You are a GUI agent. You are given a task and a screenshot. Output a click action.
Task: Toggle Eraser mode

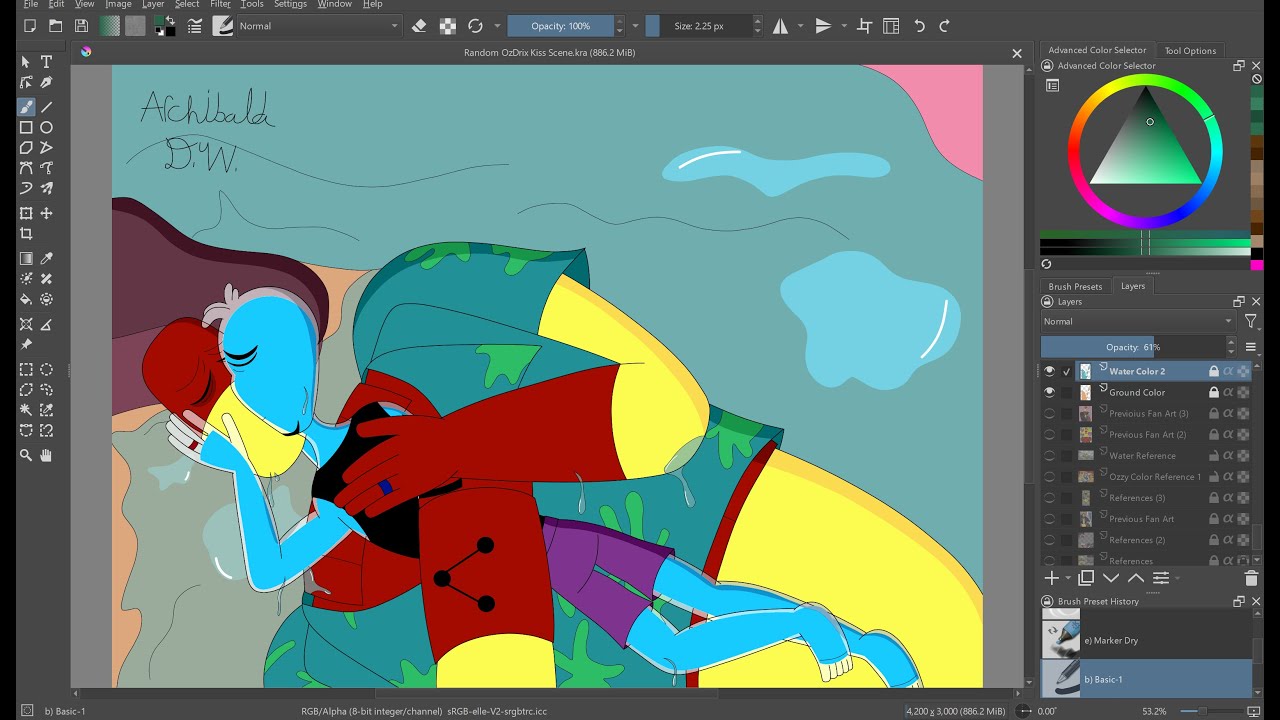(419, 26)
